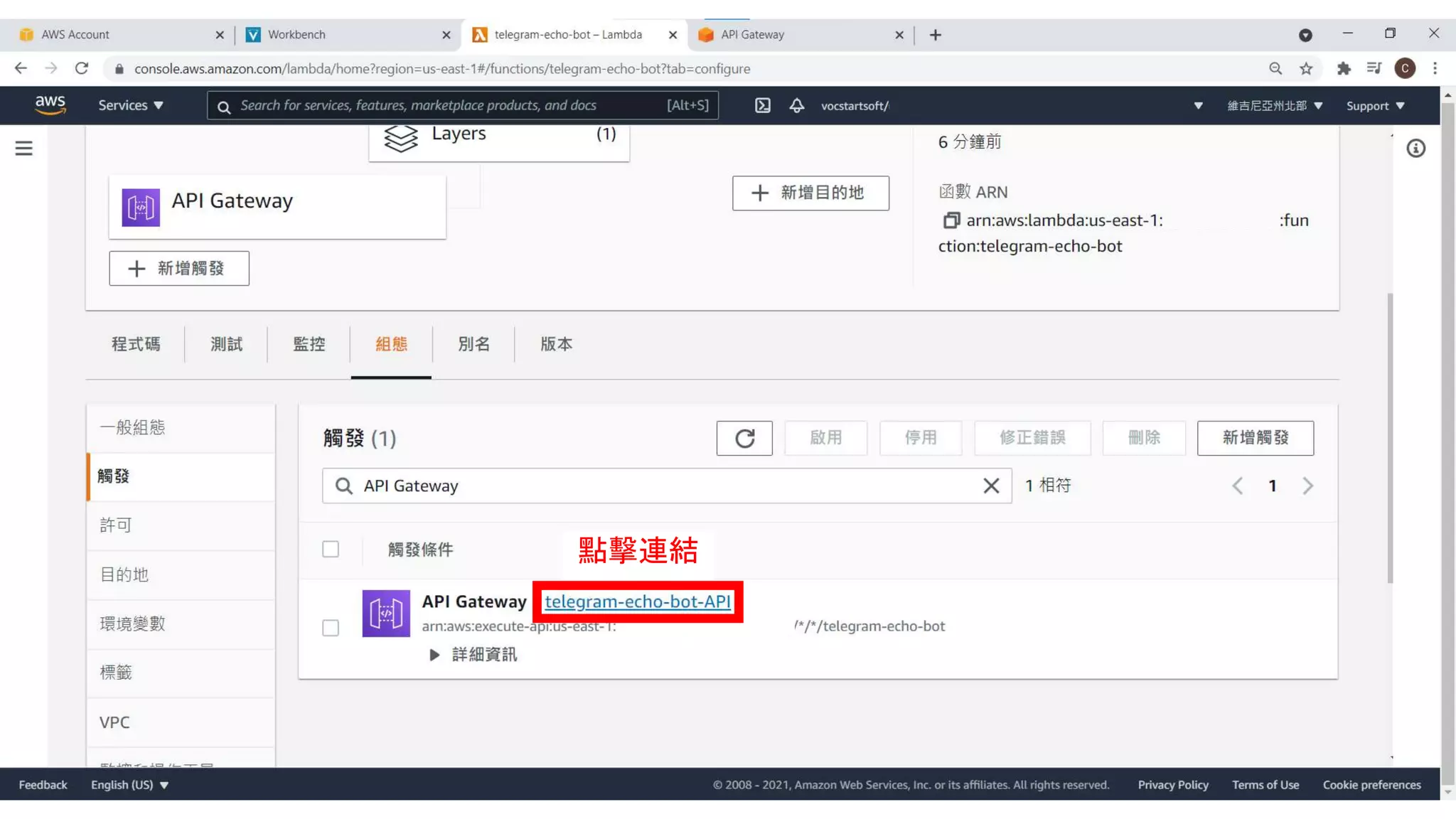Open the AWS logo home
This screenshot has height=819, width=1456.
[x=50, y=105]
